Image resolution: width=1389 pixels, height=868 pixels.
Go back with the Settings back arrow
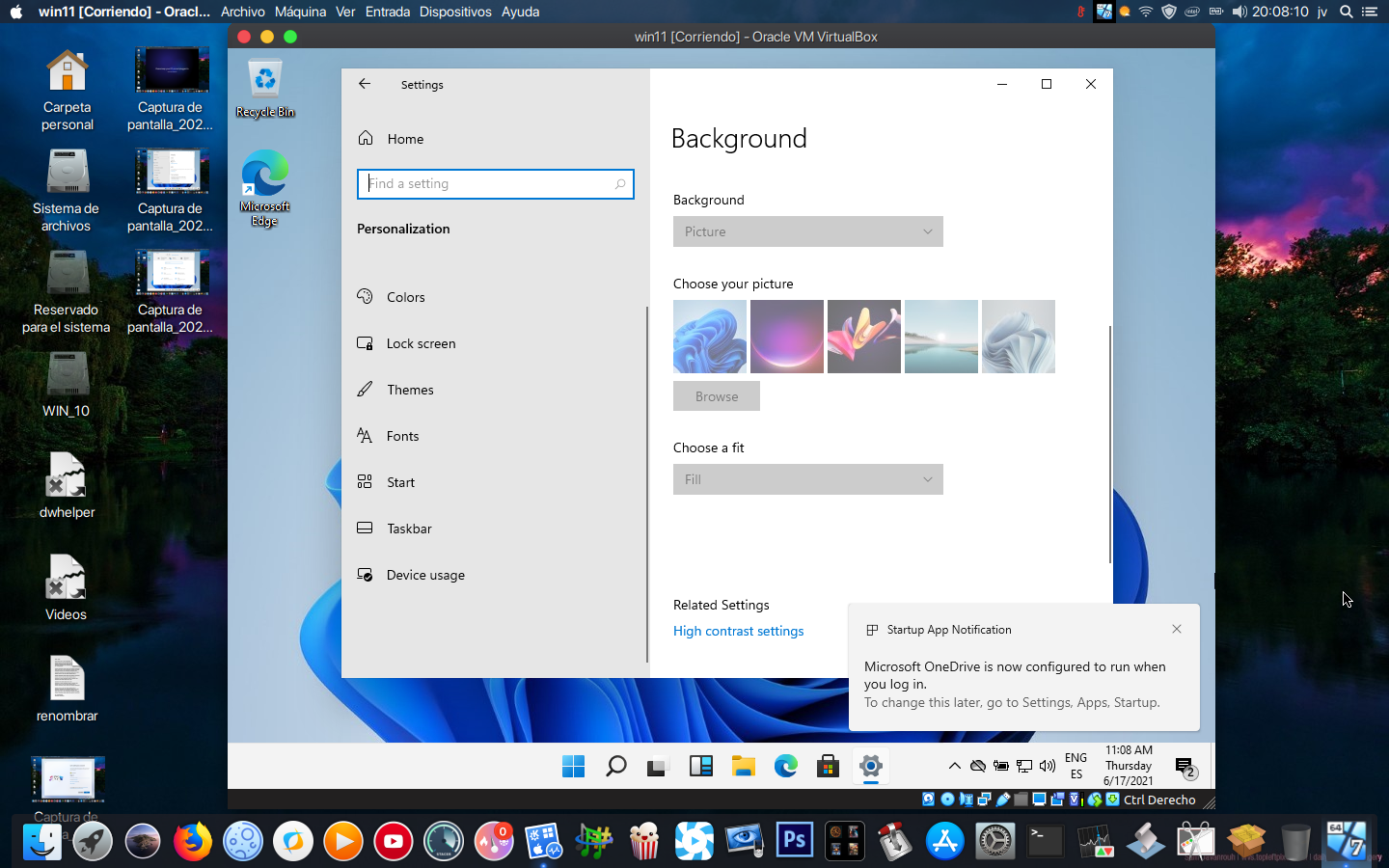point(365,84)
